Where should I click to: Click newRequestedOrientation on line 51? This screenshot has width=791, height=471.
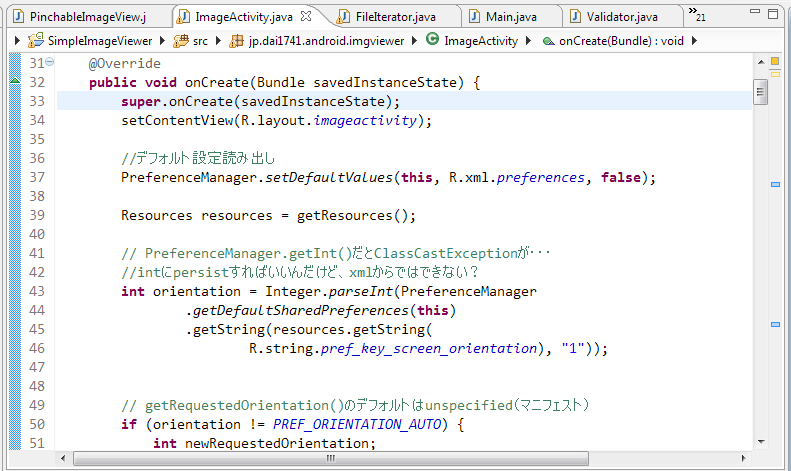coord(278,443)
